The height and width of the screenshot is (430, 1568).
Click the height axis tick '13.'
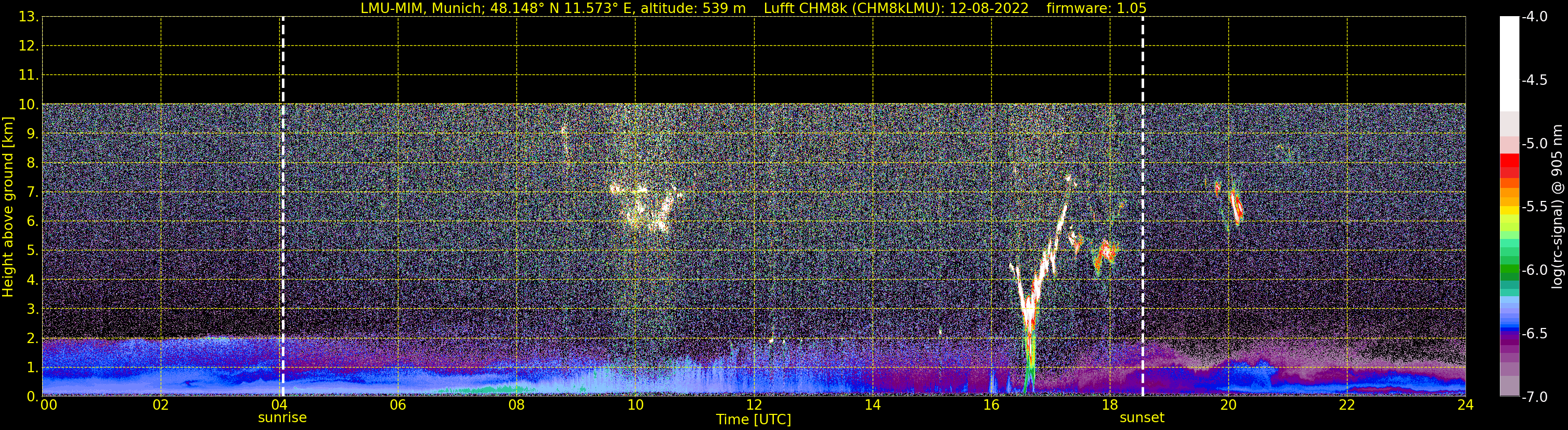29,17
